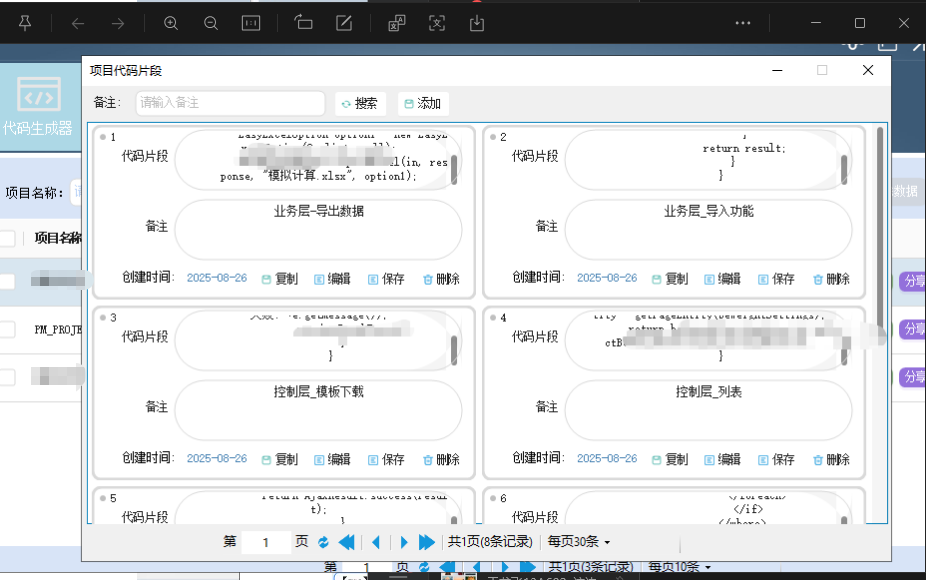Save the image with the download icon

click(477, 23)
